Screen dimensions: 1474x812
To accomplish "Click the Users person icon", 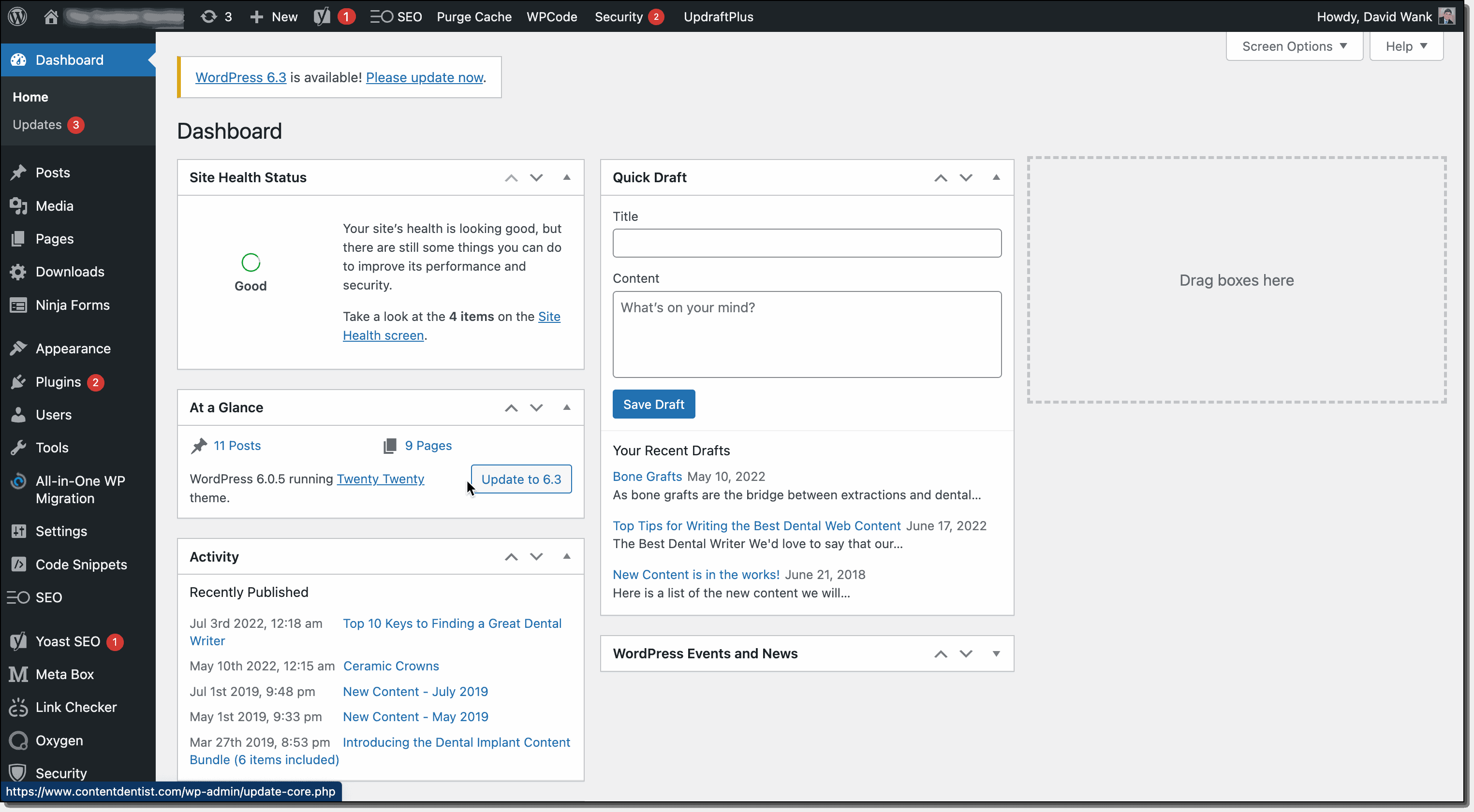I will 18,415.
